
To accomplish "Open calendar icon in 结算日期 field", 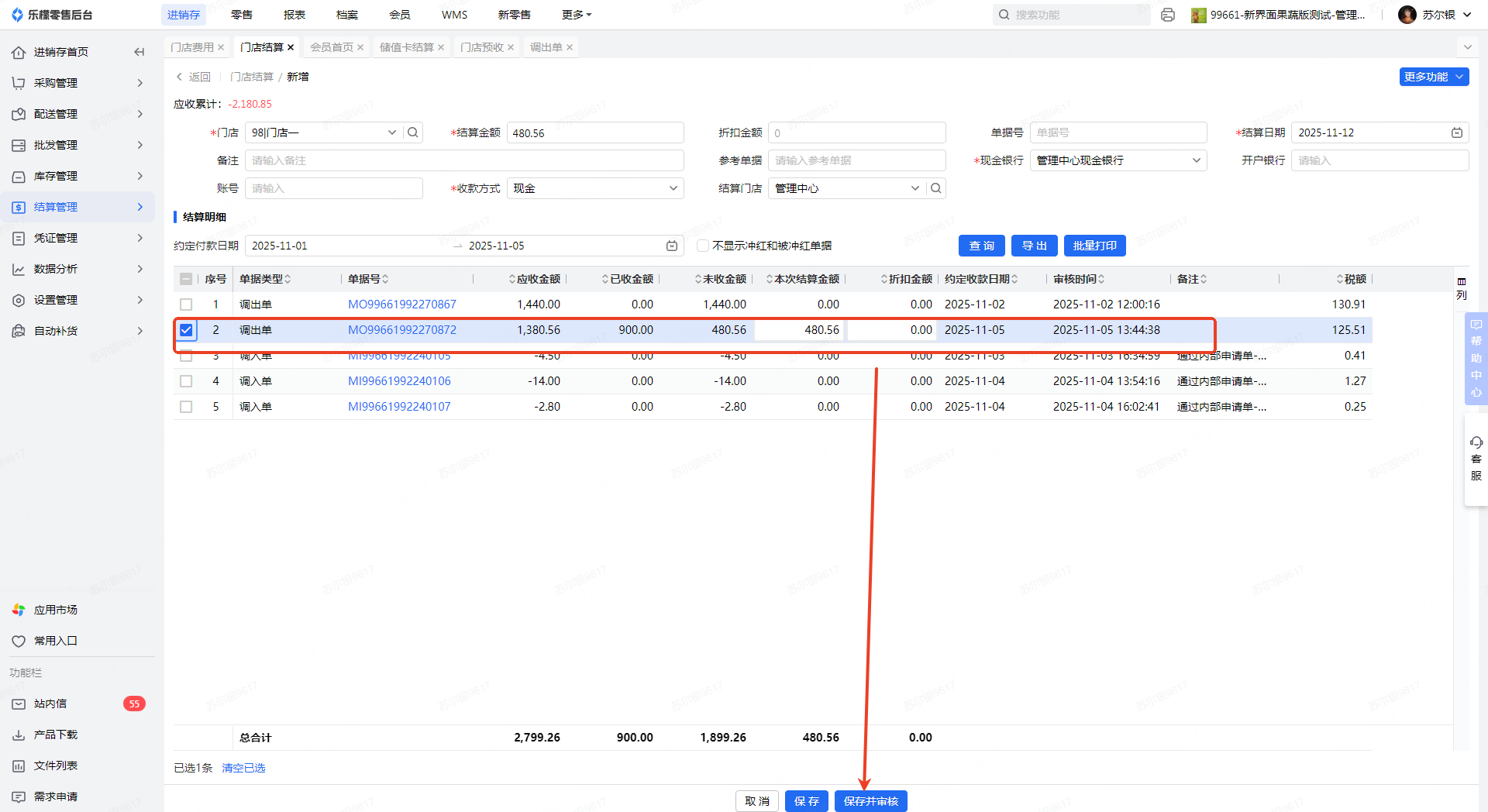I will [x=1456, y=132].
